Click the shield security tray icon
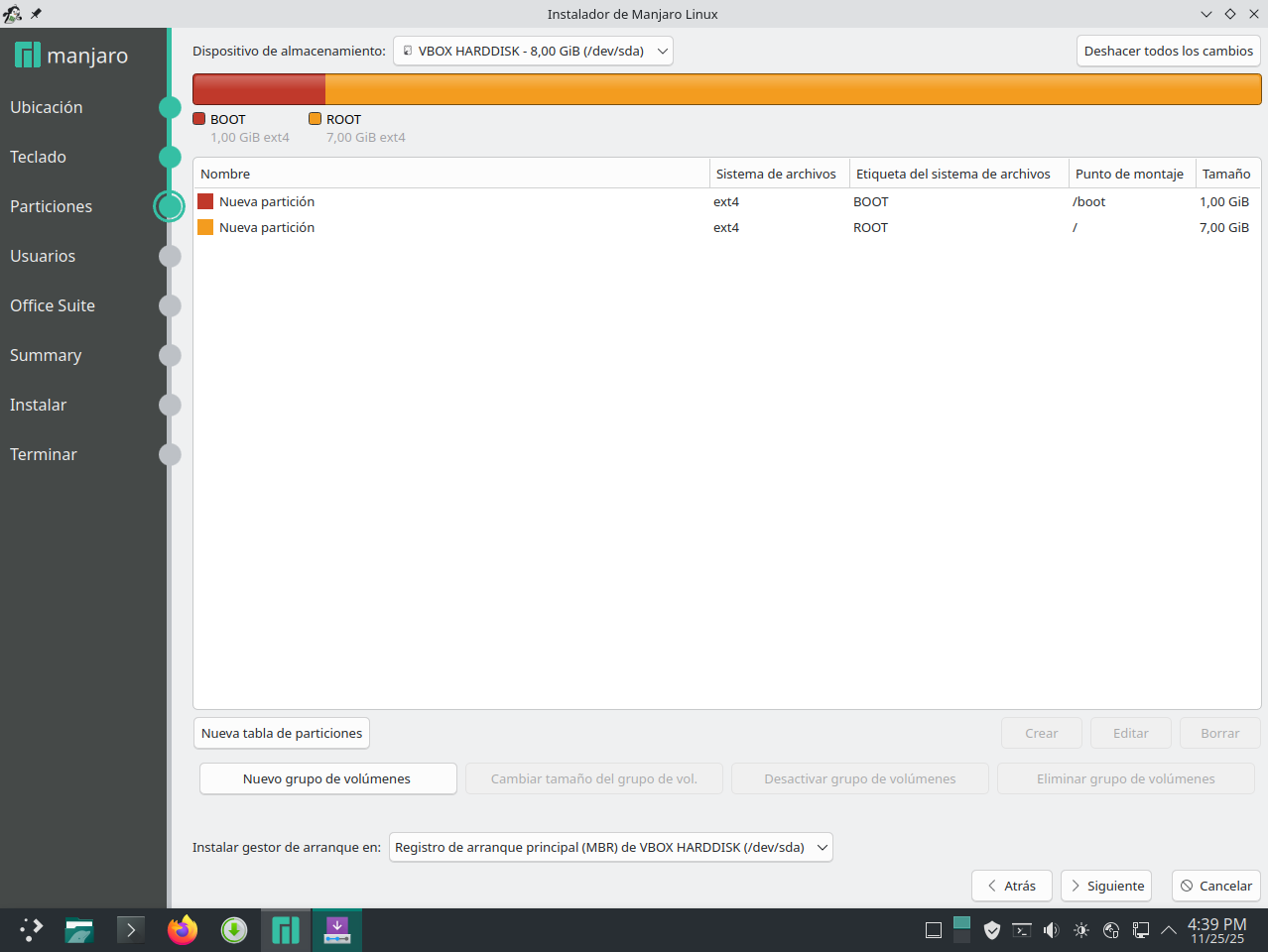 pos(991,930)
